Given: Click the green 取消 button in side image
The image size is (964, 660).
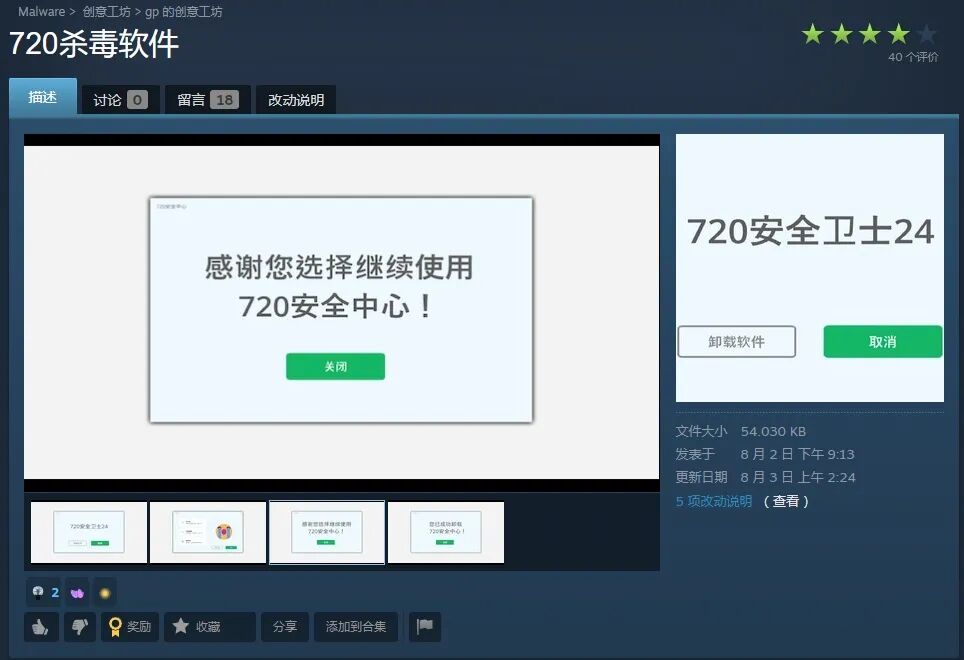Looking at the screenshot, I should tap(883, 342).
